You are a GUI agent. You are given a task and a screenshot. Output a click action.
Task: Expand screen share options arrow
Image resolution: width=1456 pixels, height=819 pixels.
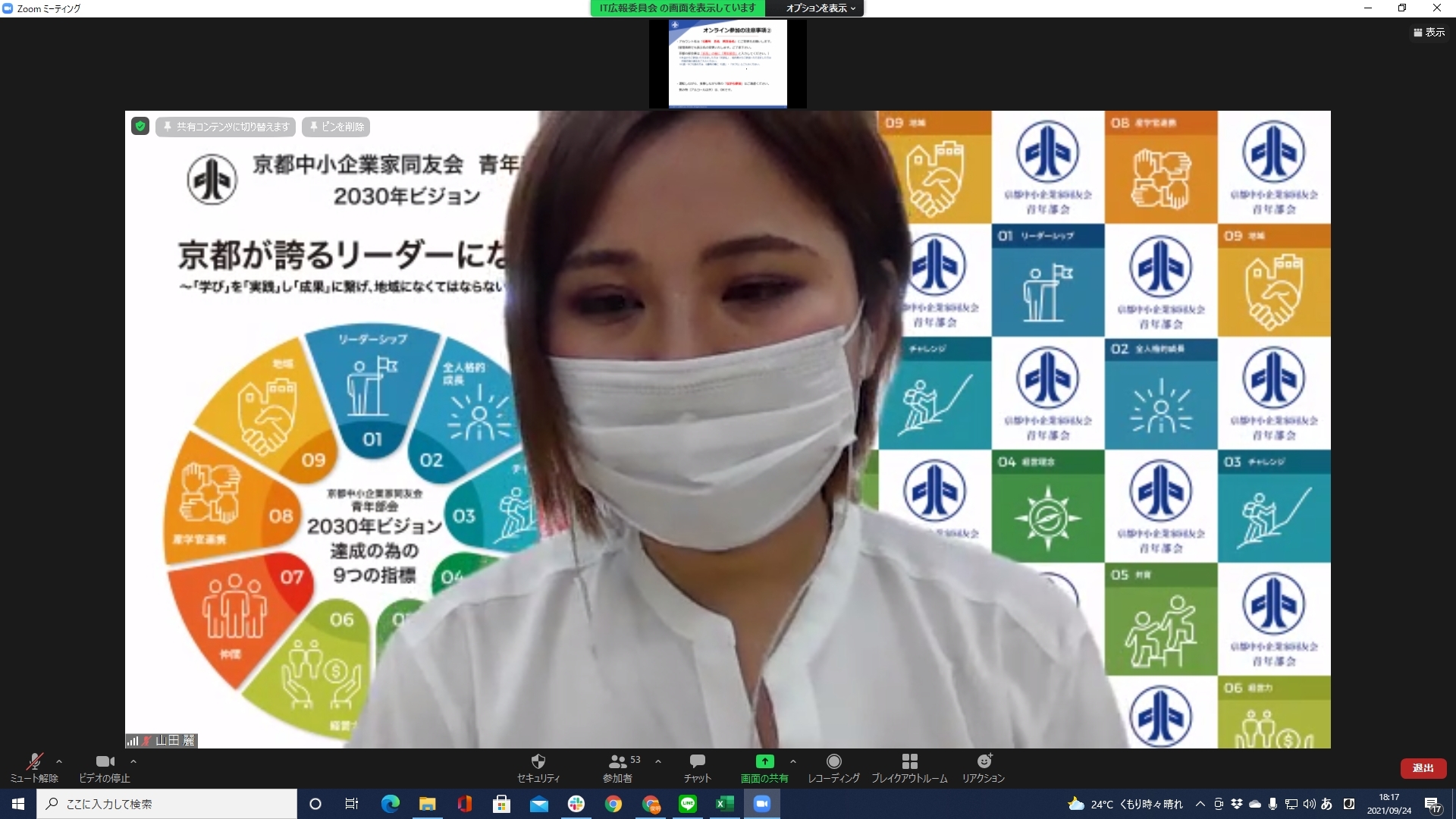coord(793,761)
